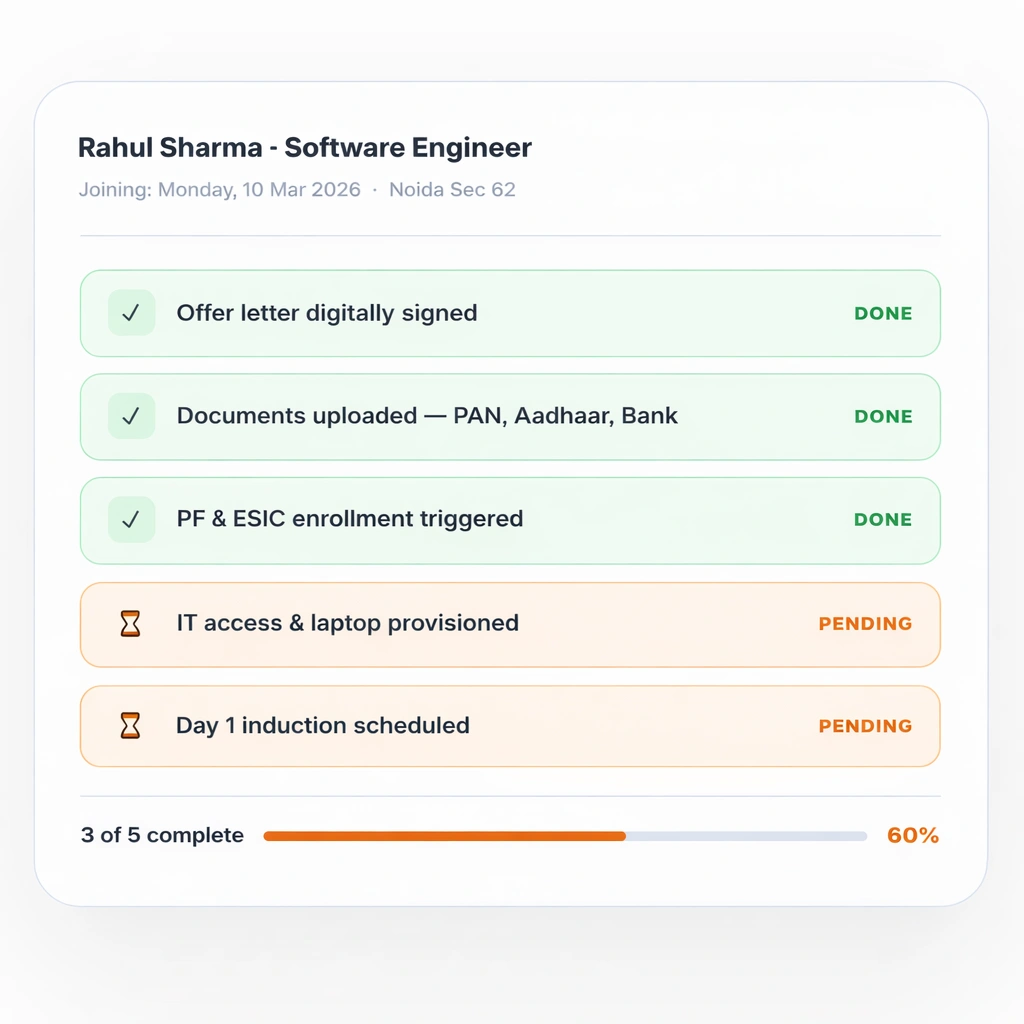Image resolution: width=1024 pixels, height=1024 pixels.
Task: Click the DONE status label on offer letter
Action: tap(883, 313)
